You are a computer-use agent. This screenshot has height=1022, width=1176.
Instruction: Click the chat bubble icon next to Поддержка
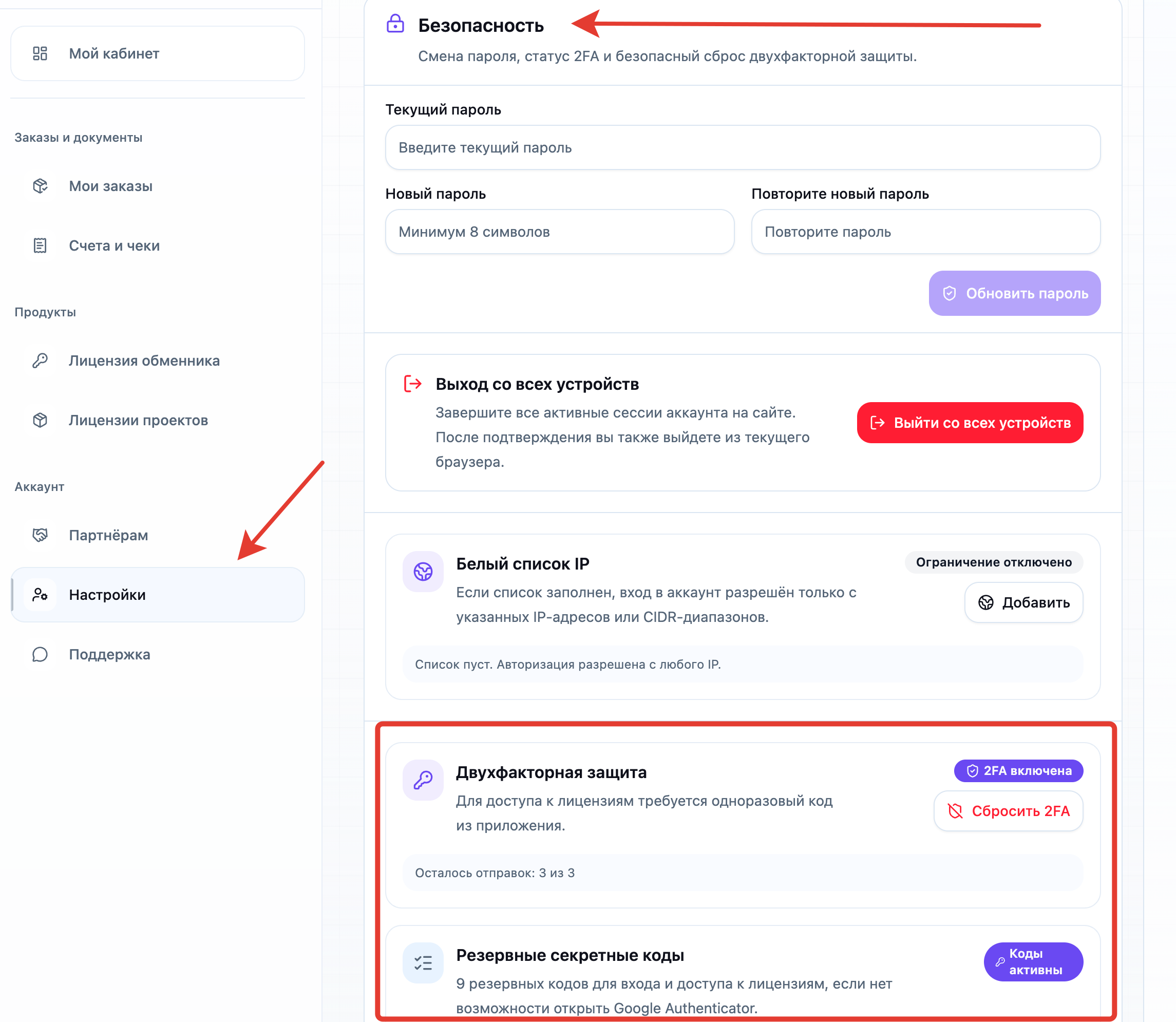click(x=40, y=654)
